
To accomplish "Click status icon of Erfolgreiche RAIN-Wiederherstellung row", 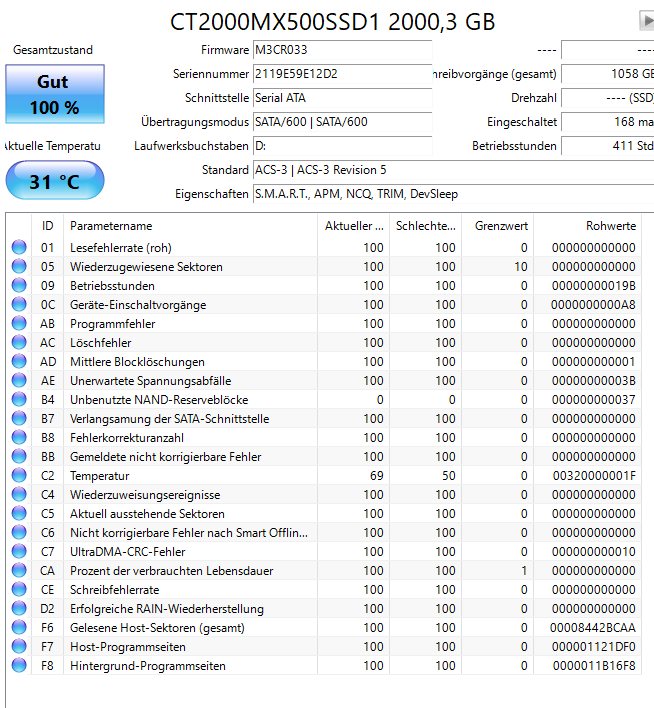I will (x=19, y=609).
